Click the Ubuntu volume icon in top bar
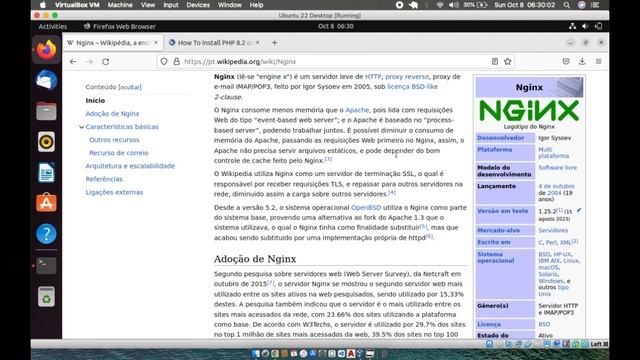Screen dimensions: 640x360 (x=585, y=26)
